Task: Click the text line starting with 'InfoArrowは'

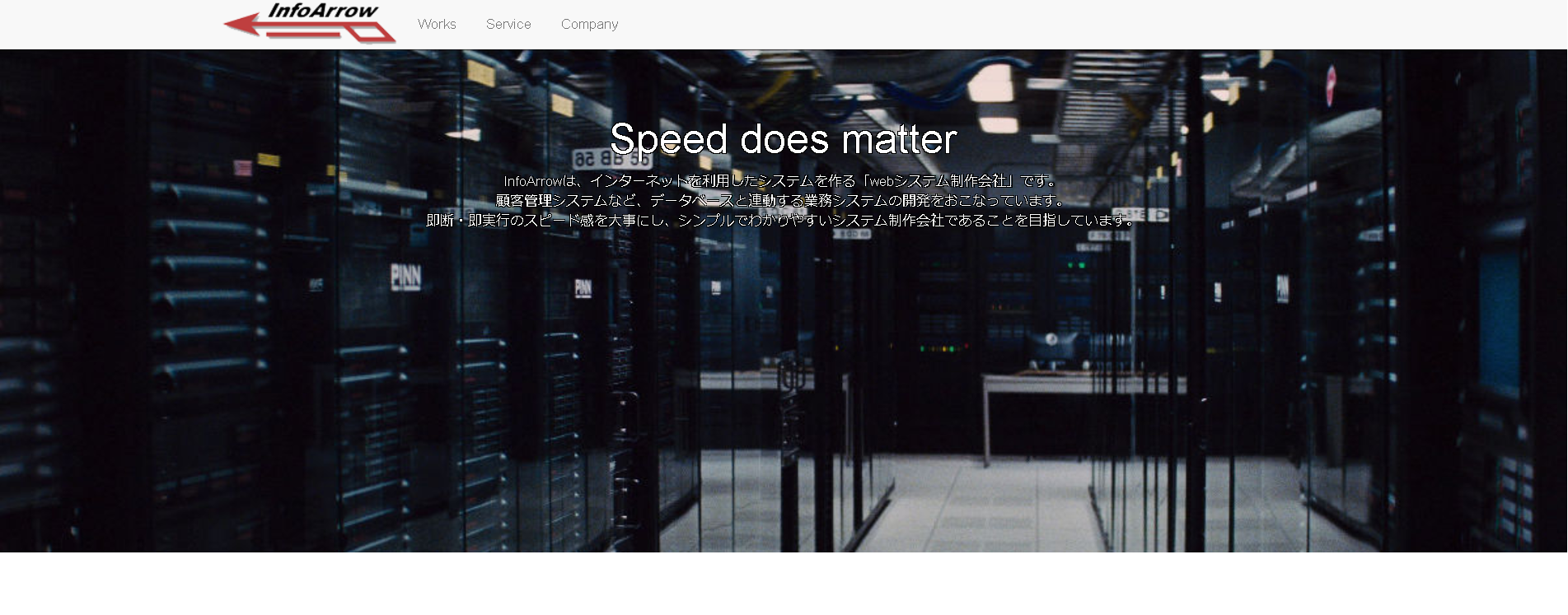Action: [781, 181]
